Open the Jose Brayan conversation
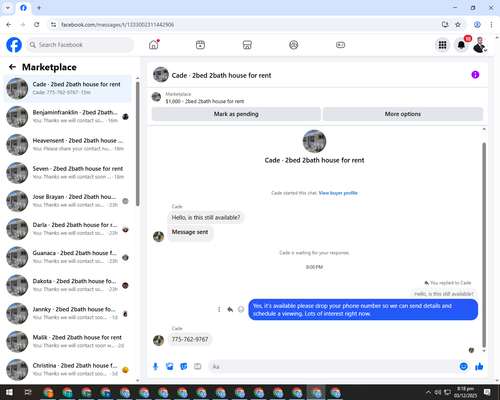The image size is (500, 400). [67, 201]
